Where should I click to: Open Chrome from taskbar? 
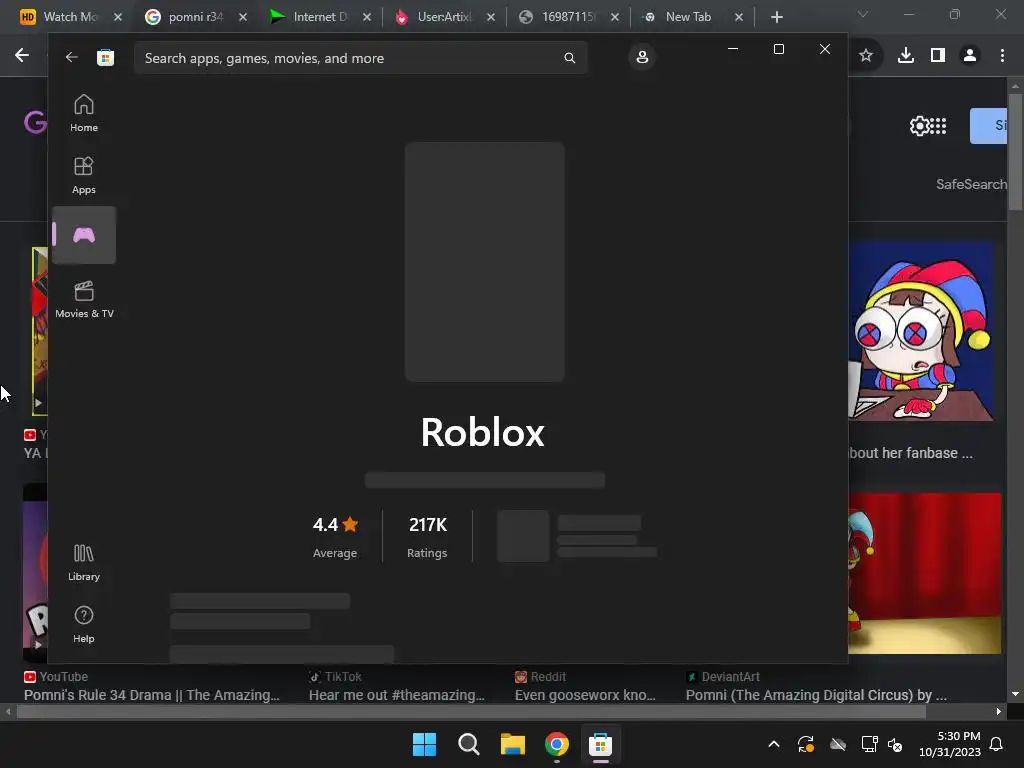coord(556,744)
